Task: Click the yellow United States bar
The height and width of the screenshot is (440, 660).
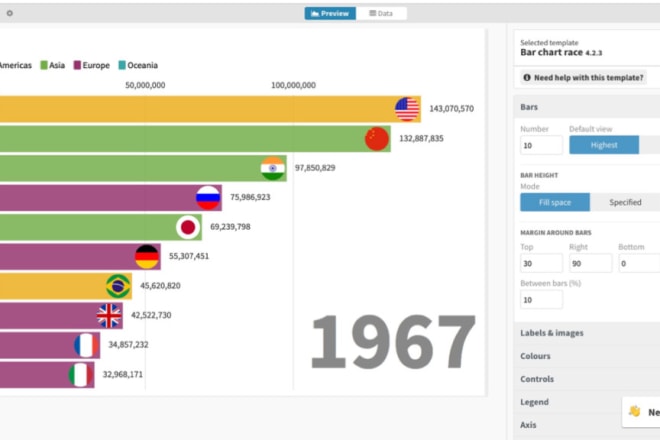Action: point(210,109)
